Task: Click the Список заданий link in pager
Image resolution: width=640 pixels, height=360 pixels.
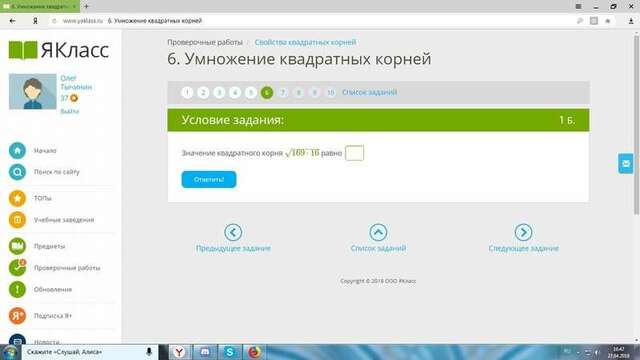Action: [369, 92]
